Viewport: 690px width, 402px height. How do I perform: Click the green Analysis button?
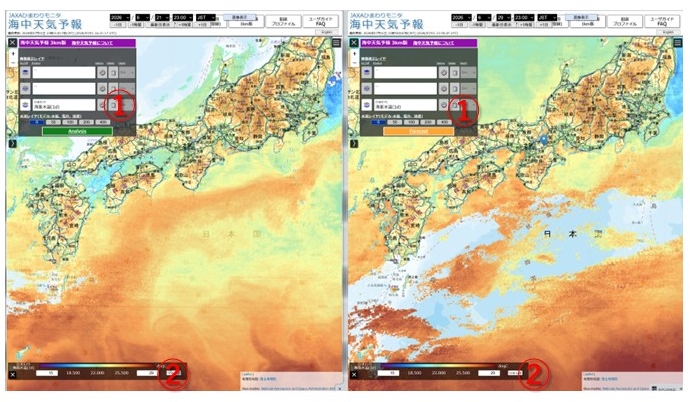(77, 131)
